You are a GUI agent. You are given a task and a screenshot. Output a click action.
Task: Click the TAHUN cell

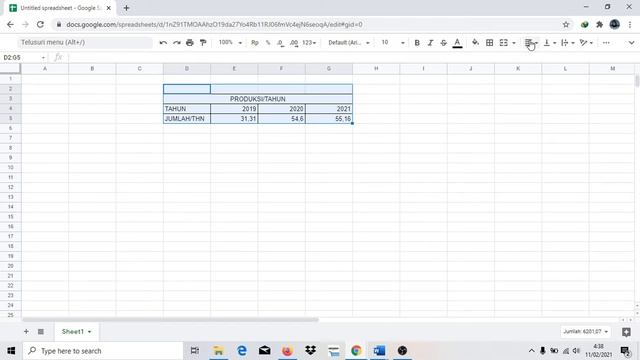tap(187, 109)
